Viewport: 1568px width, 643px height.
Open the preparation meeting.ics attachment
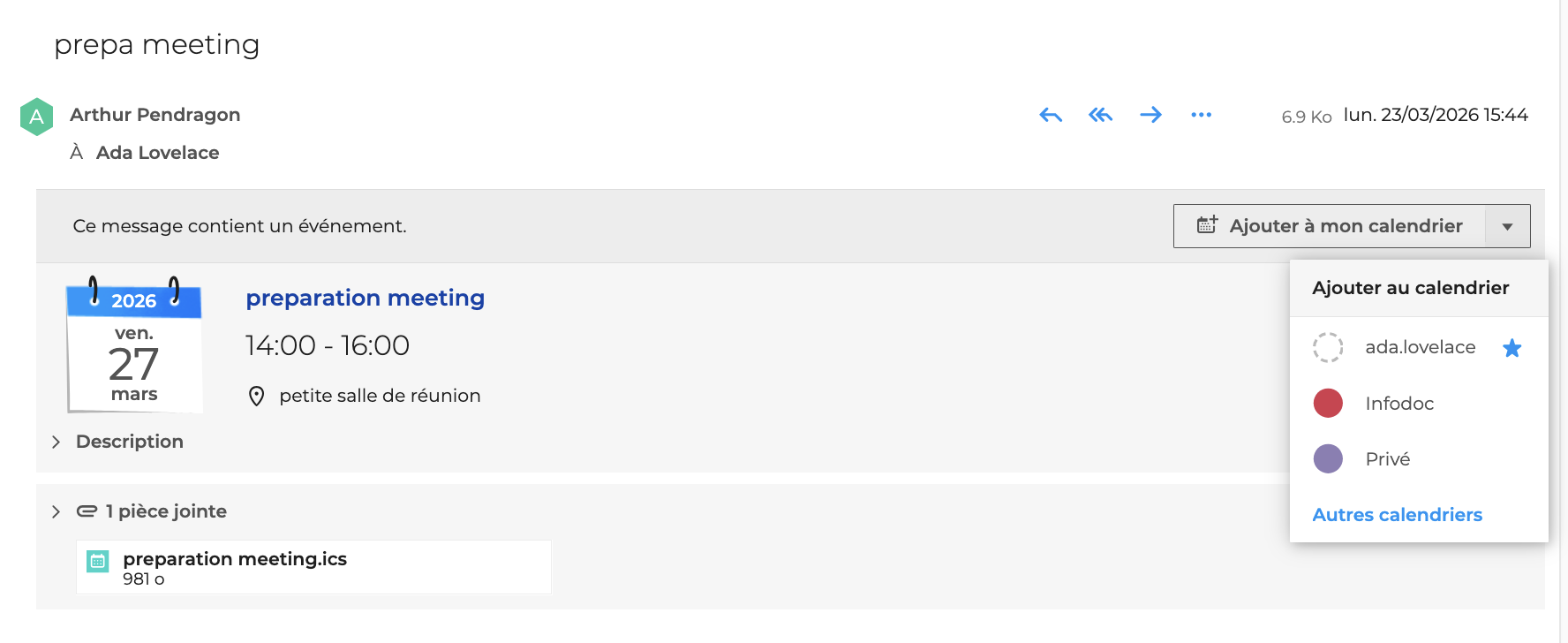click(x=235, y=559)
